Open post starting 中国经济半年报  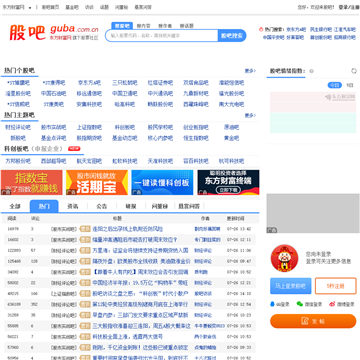(140, 283)
